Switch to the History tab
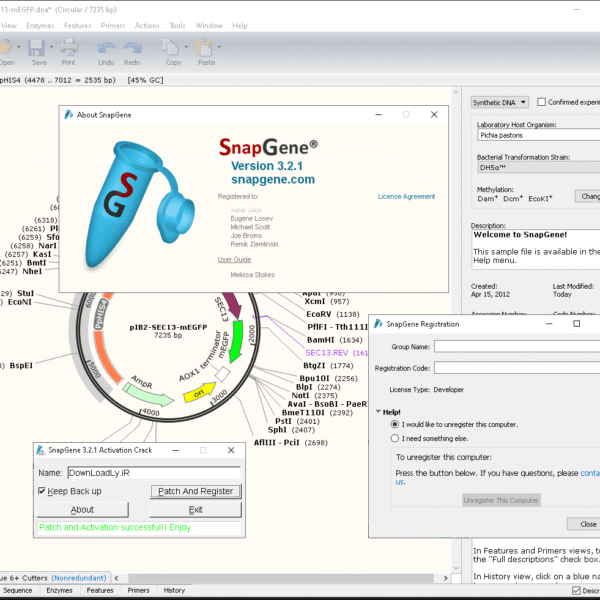 point(174,590)
